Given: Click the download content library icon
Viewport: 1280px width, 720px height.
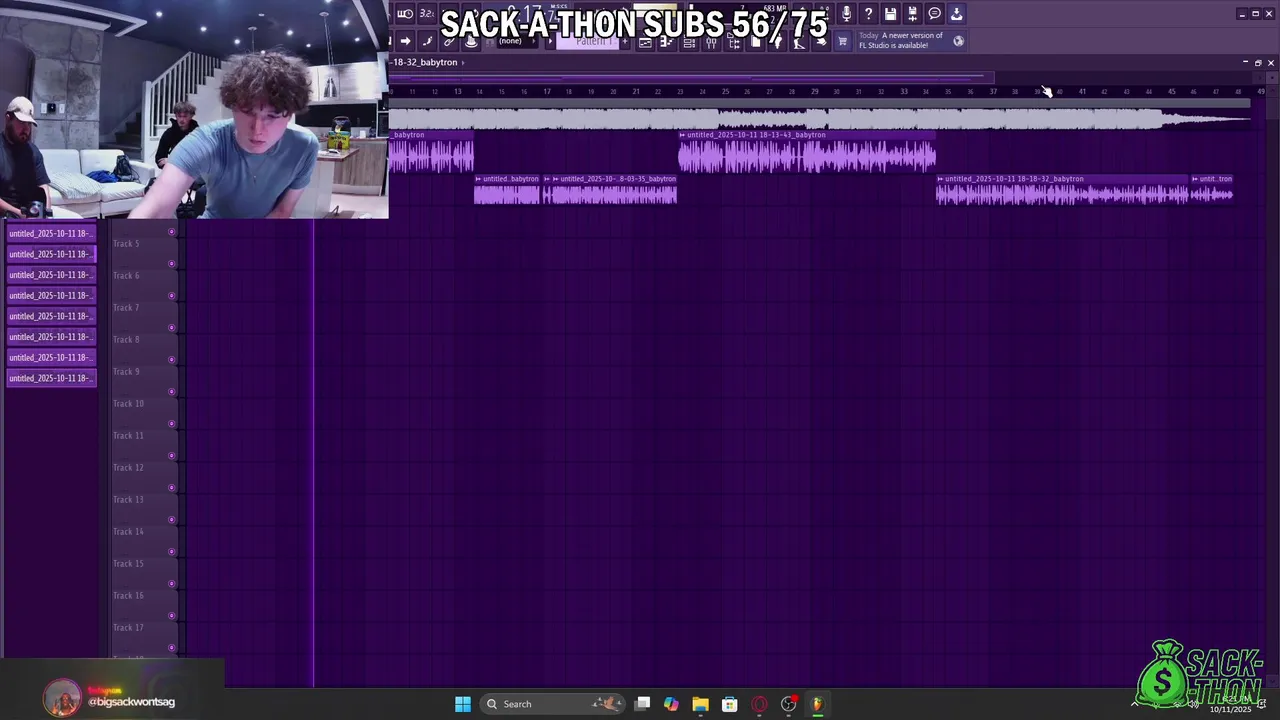Looking at the screenshot, I should tap(956, 14).
